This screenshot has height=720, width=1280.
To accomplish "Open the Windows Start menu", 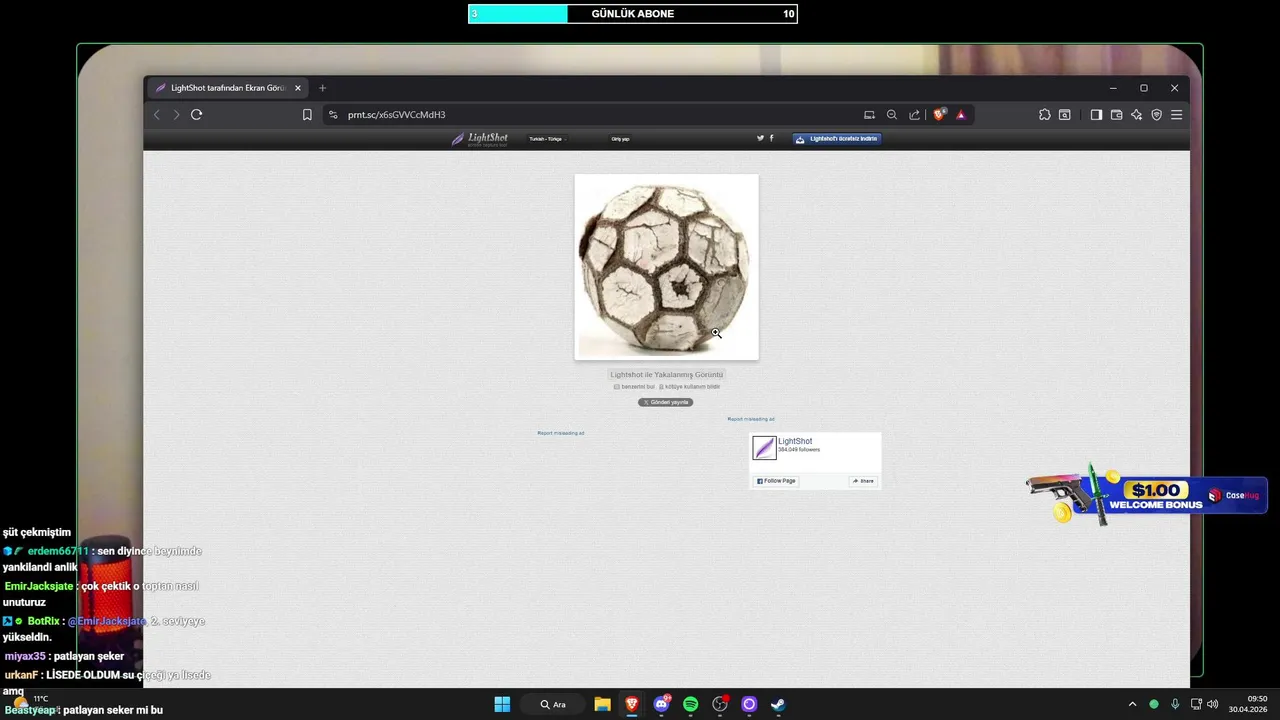I will pos(502,704).
